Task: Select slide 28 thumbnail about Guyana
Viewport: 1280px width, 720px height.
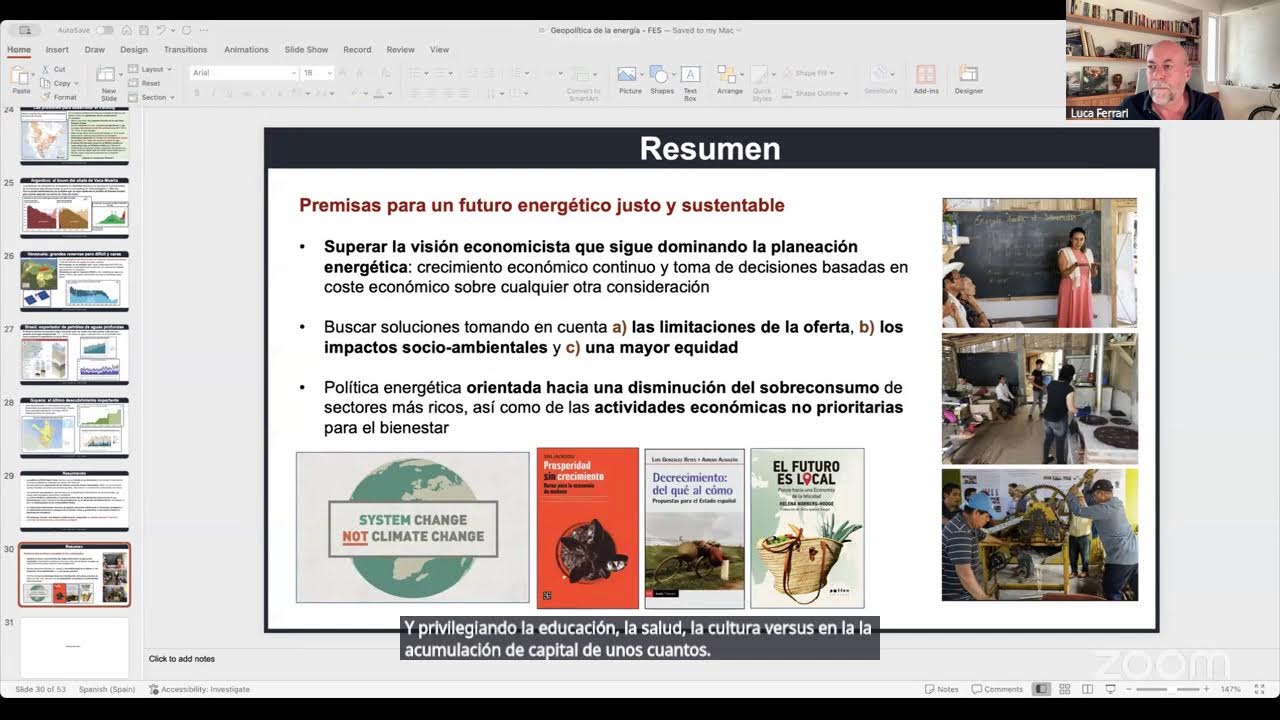Action: [74, 427]
